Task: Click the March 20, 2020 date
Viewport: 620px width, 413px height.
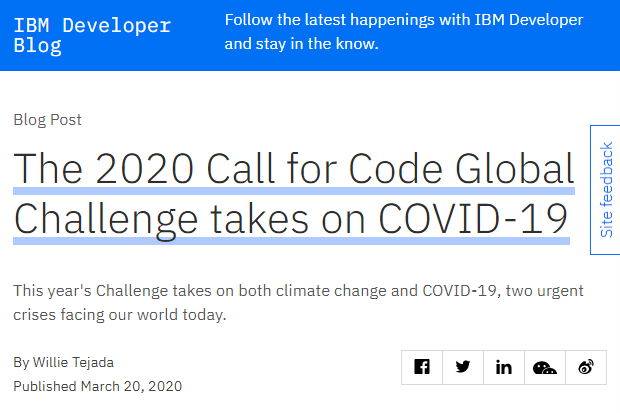Action: pos(131,386)
